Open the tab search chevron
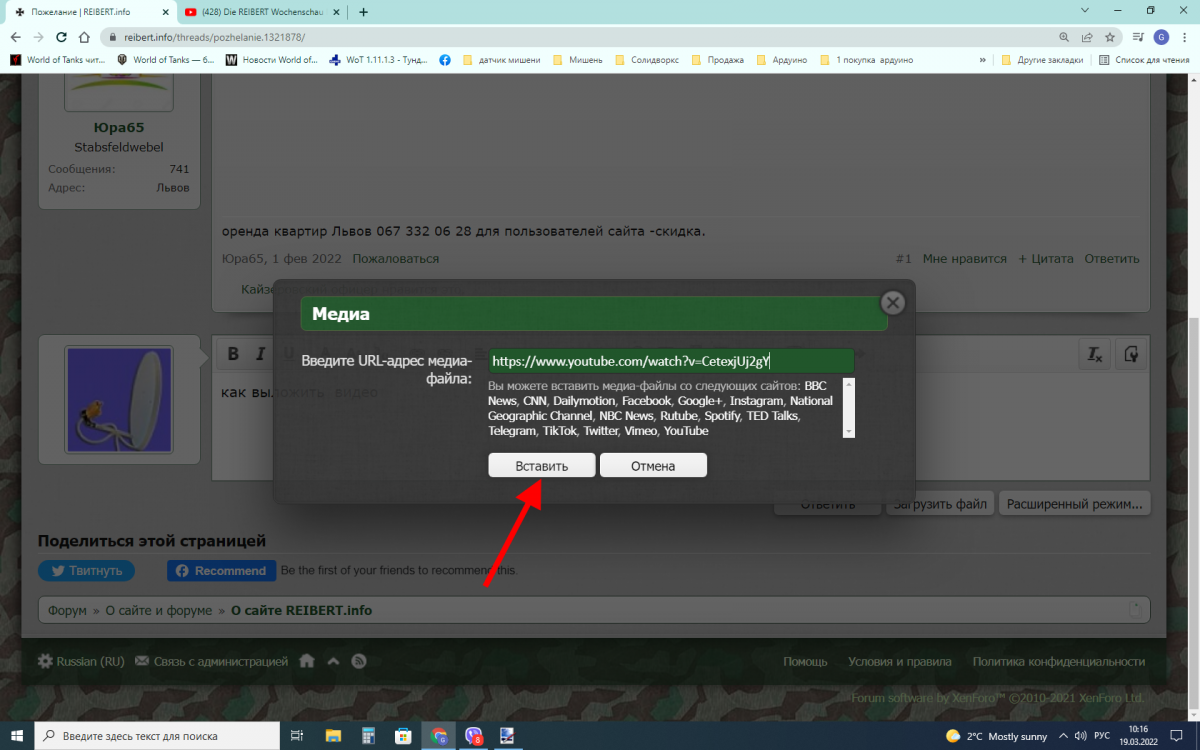This screenshot has width=1200, height=750. pos(1086,11)
